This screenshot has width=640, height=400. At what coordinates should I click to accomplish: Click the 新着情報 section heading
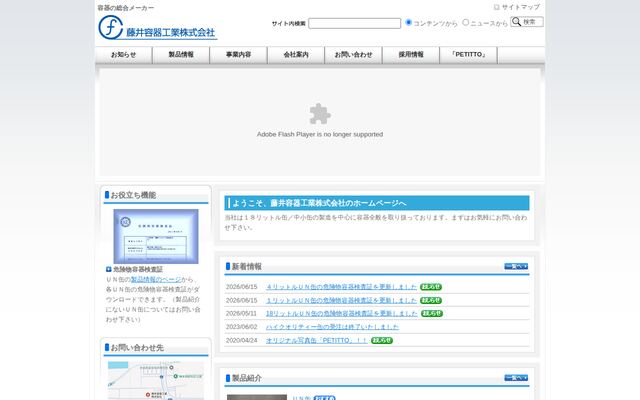[x=247, y=267]
